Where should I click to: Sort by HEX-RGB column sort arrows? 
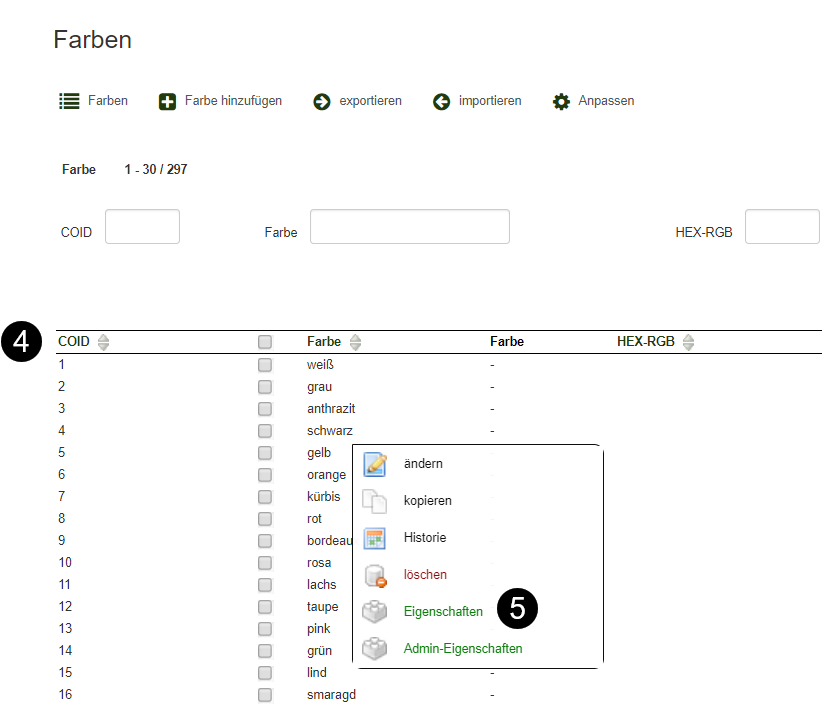point(687,342)
